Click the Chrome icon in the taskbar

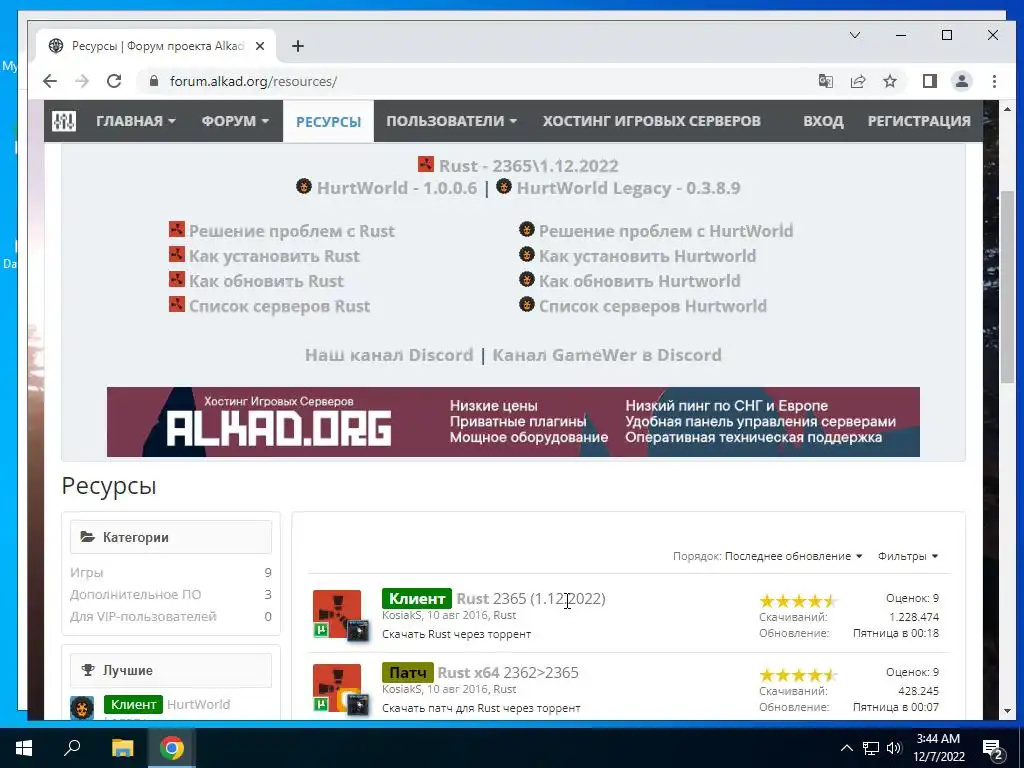pyautogui.click(x=172, y=748)
